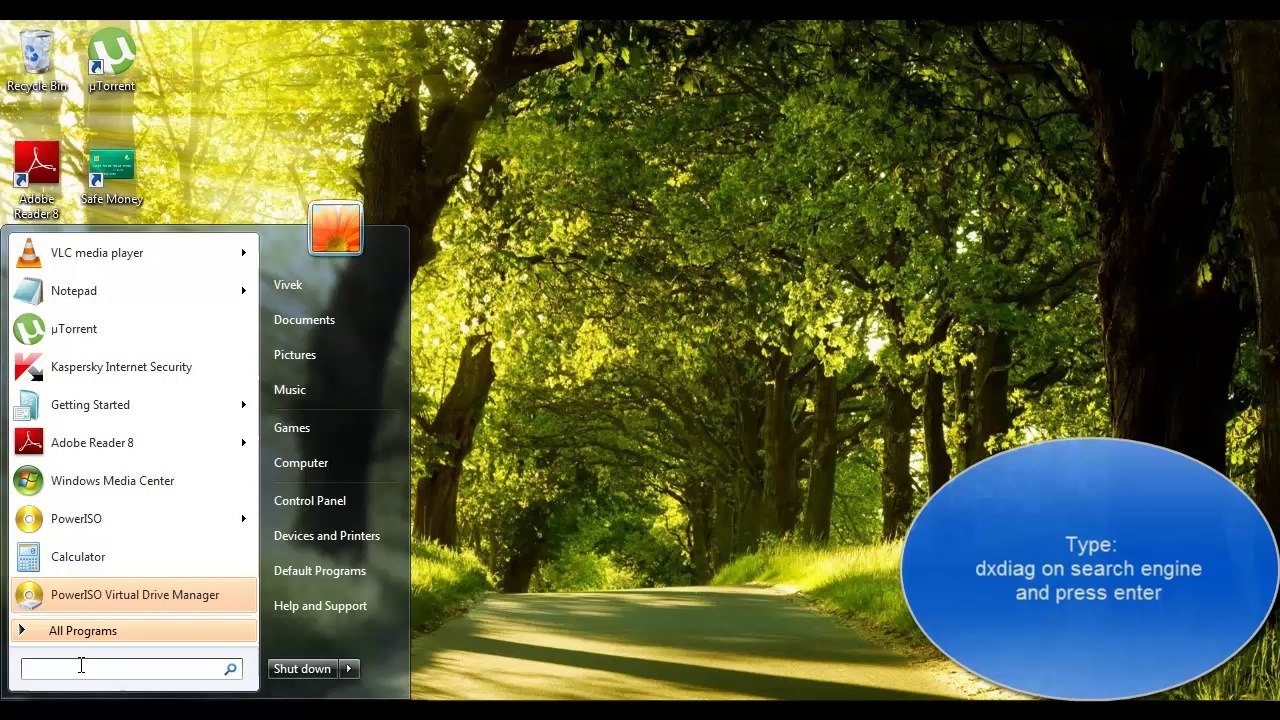Open Vivek user folder
This screenshot has height=720, width=1280.
pyautogui.click(x=288, y=285)
